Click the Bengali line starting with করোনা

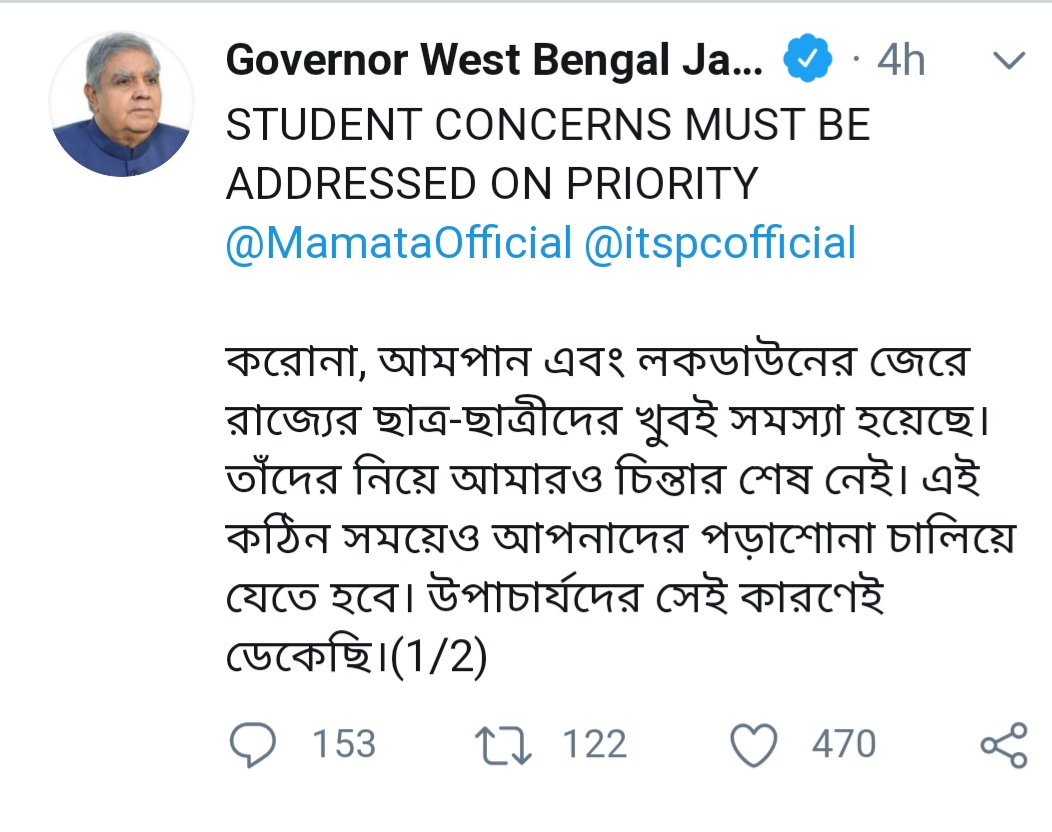click(x=596, y=364)
